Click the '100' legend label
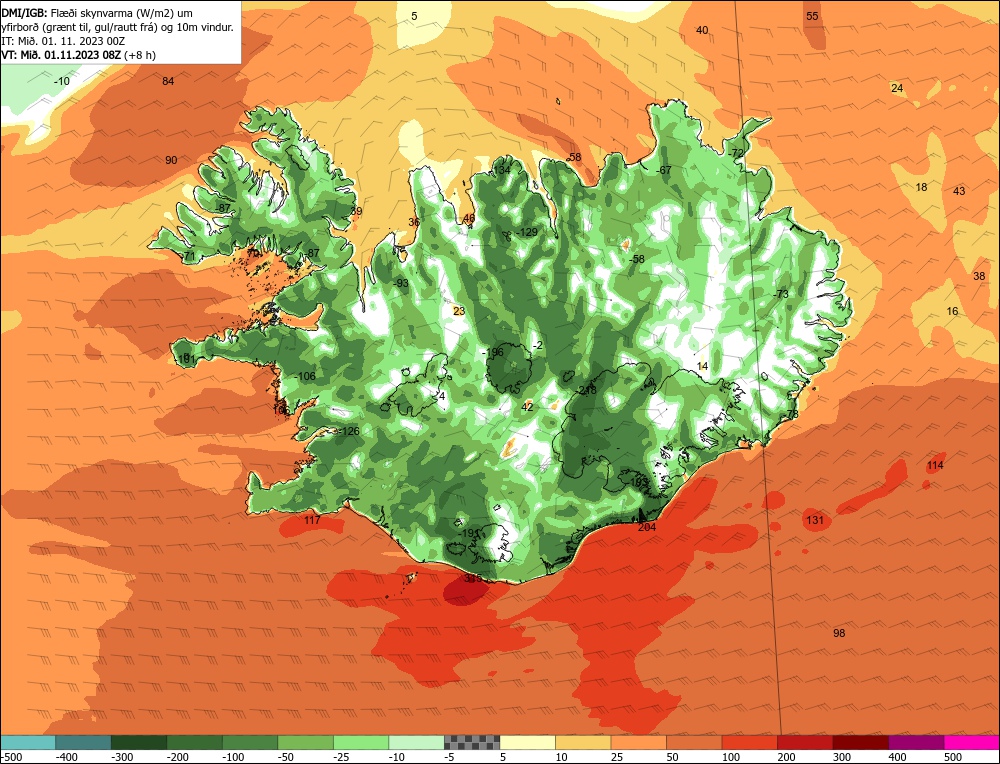The image size is (1000, 764). point(731,757)
